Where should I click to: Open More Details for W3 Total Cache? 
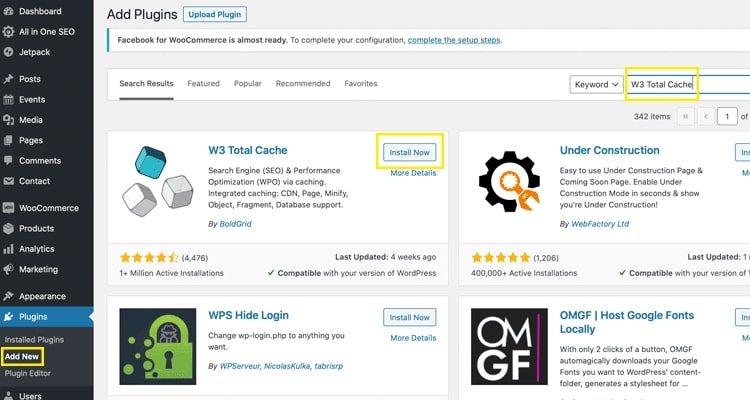coord(413,173)
